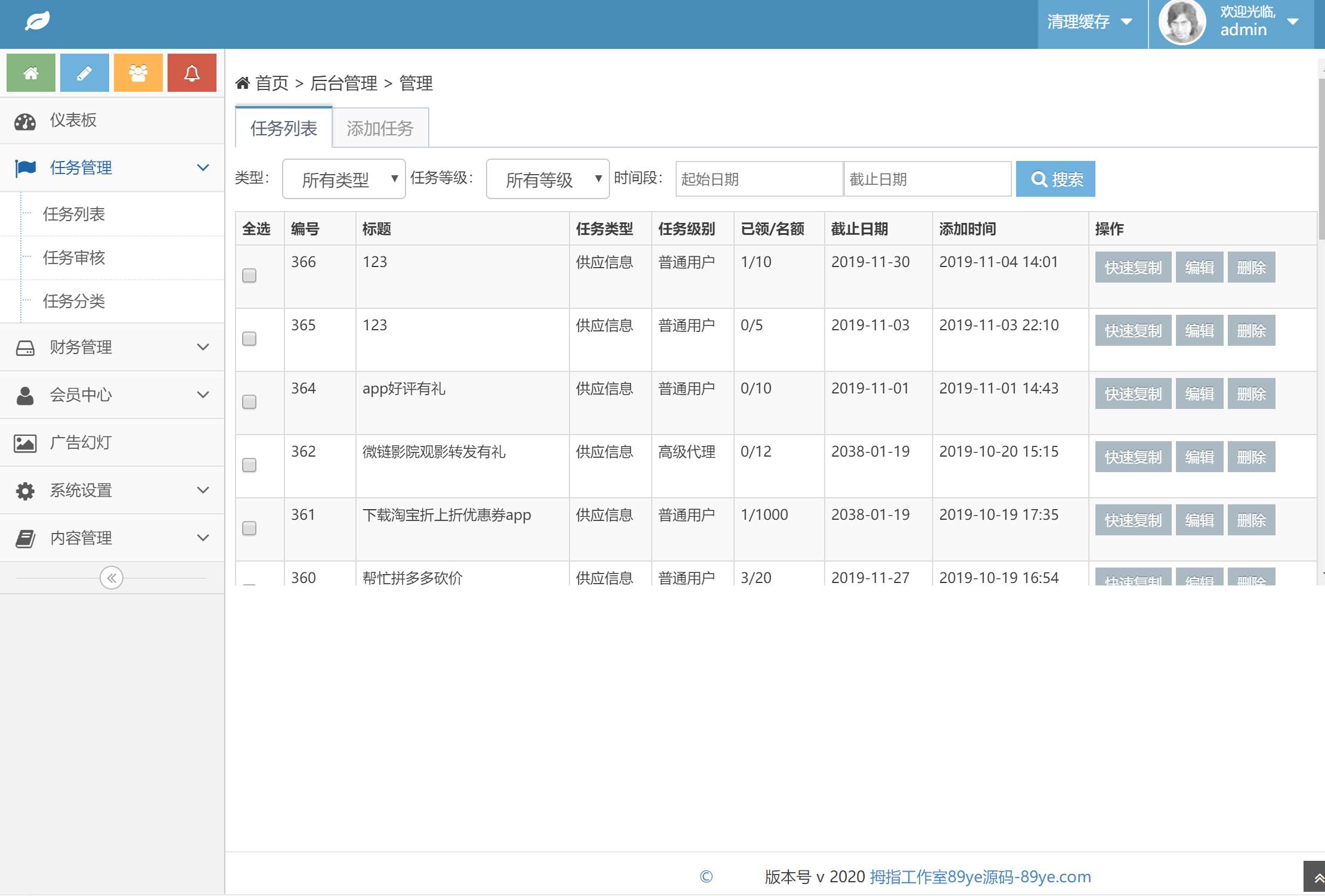
Task: Click the 起始日期 start date field
Action: tap(759, 179)
